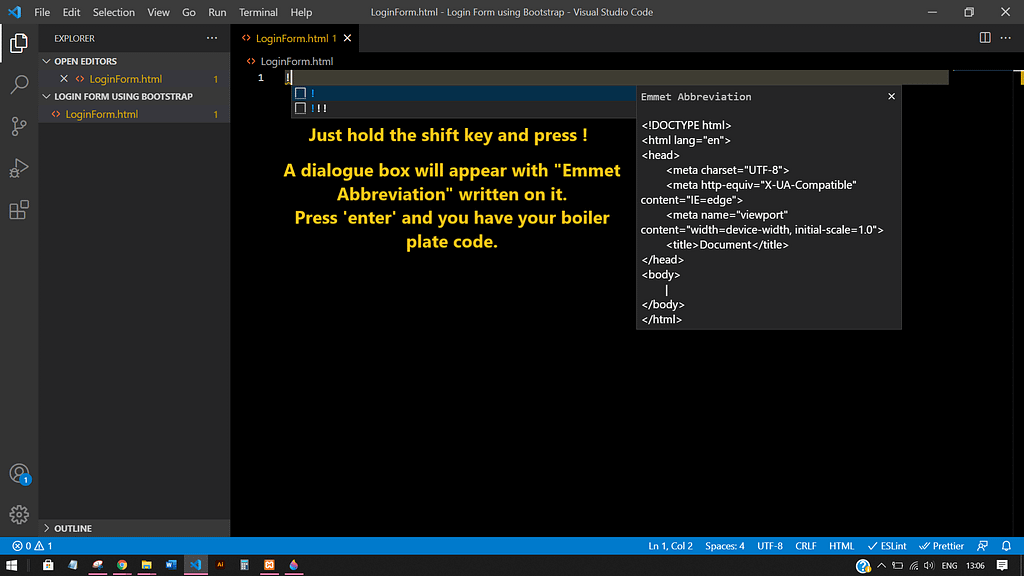The image size is (1024, 576).
Task: Choose the single '!' Emmet suggestion
Action: [313, 93]
